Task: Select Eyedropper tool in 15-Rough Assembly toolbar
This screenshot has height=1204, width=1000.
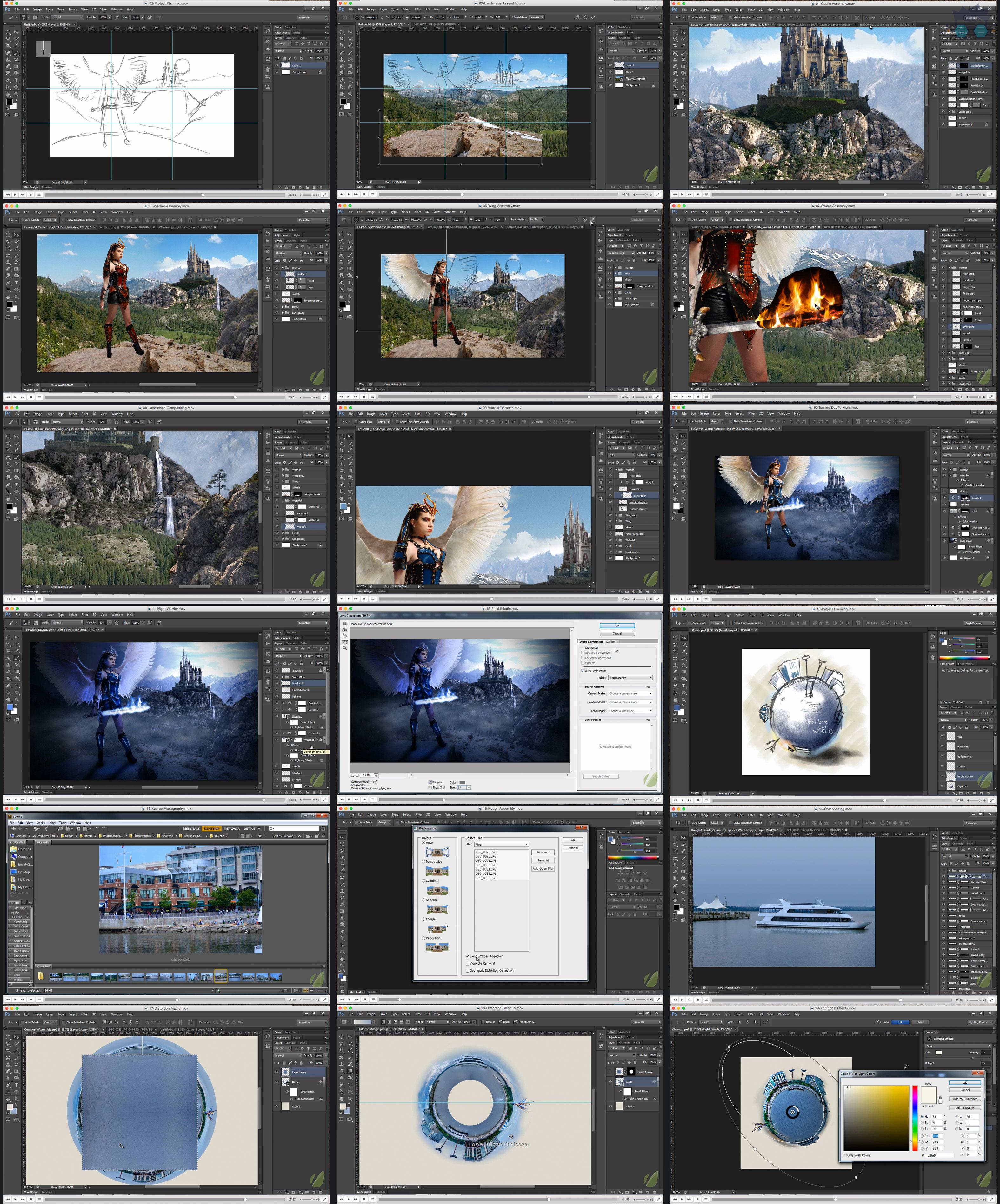Action: tap(342, 870)
